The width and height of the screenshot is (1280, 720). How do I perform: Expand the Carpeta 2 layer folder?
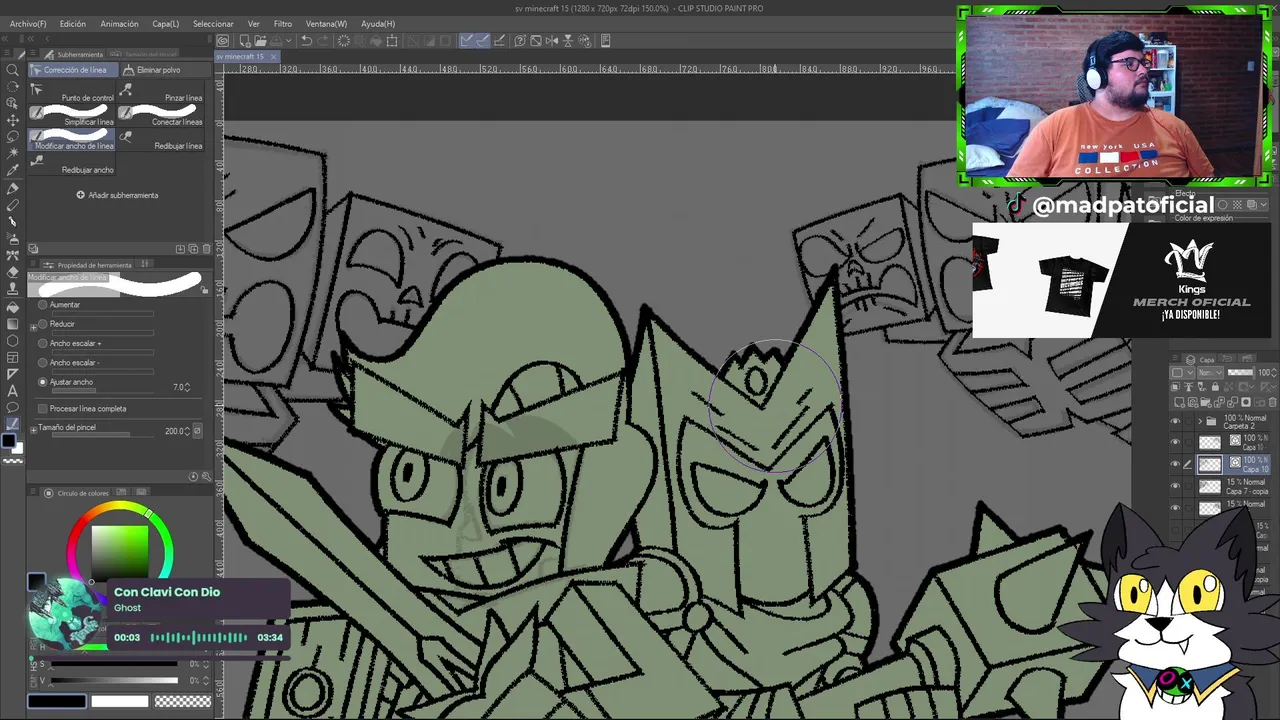click(1200, 421)
